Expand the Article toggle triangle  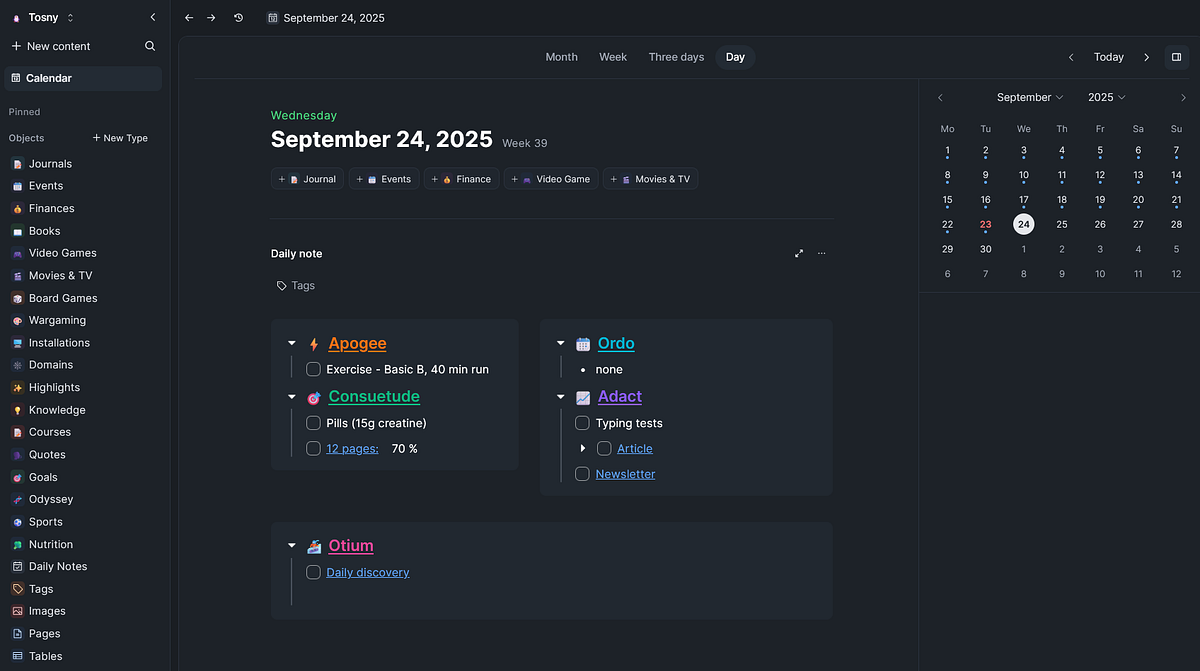coord(583,449)
